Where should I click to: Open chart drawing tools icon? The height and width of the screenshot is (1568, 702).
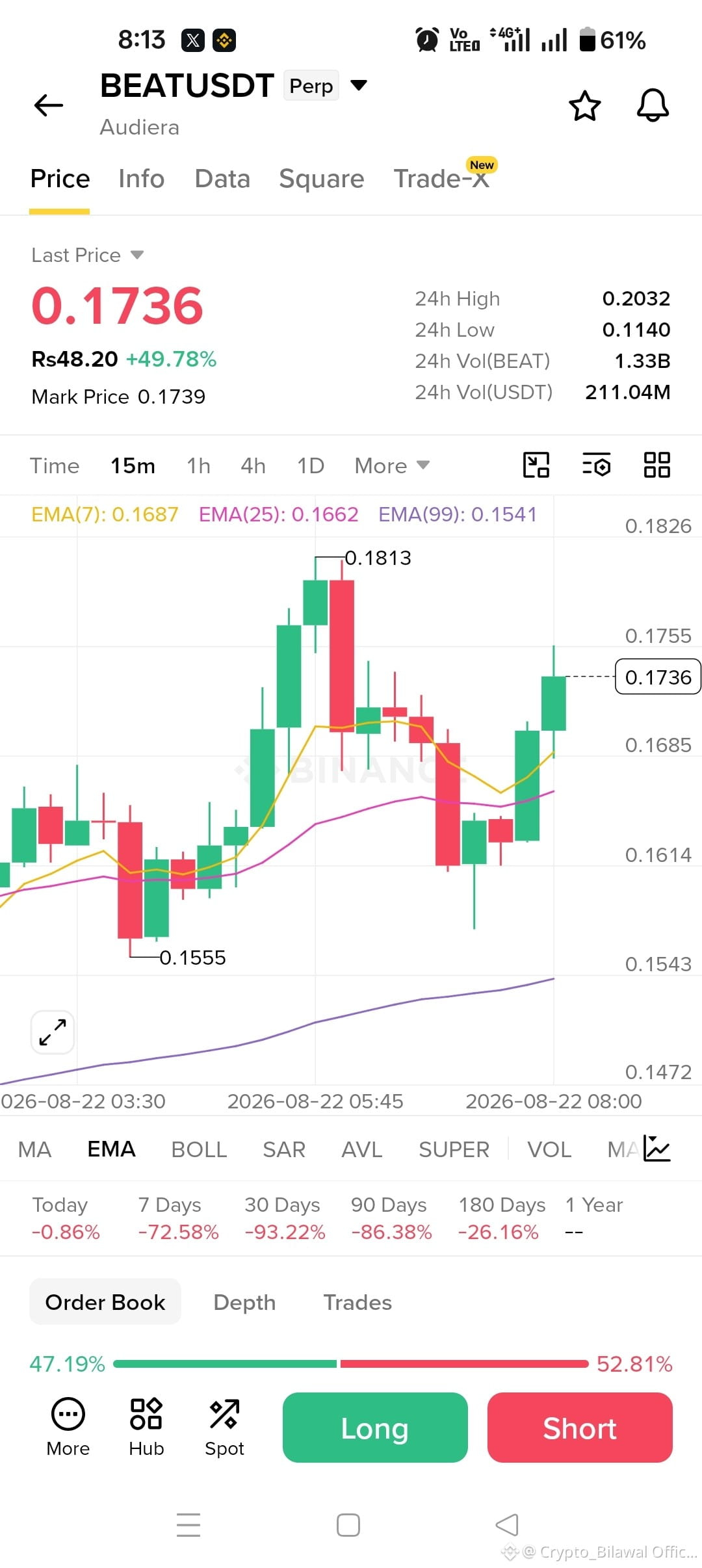(x=536, y=465)
